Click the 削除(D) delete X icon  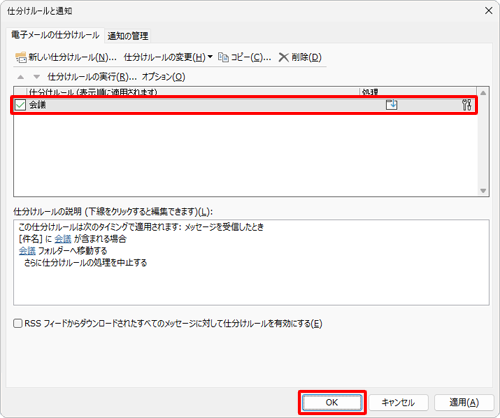point(284,57)
